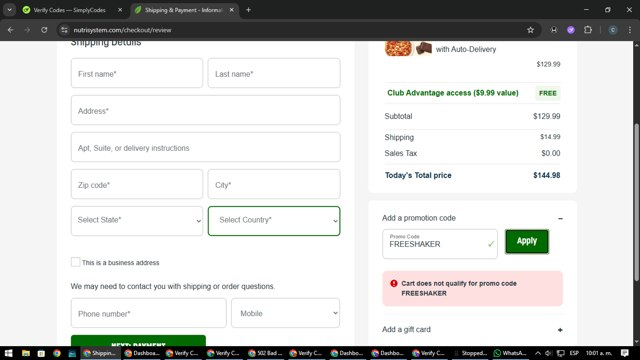Open the Windows Start menu
The width and height of the screenshot is (640, 360).
8,353
